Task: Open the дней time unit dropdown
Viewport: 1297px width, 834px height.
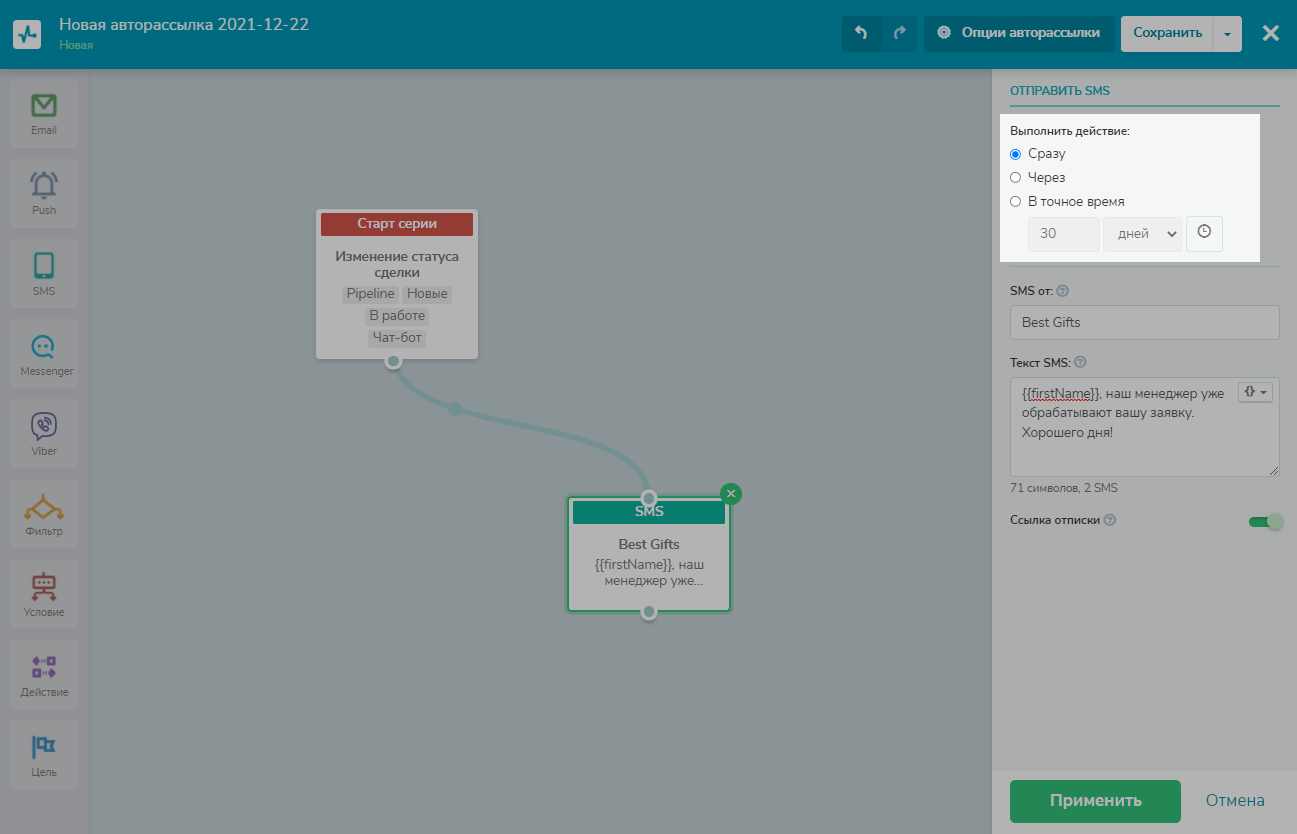Action: click(1142, 234)
